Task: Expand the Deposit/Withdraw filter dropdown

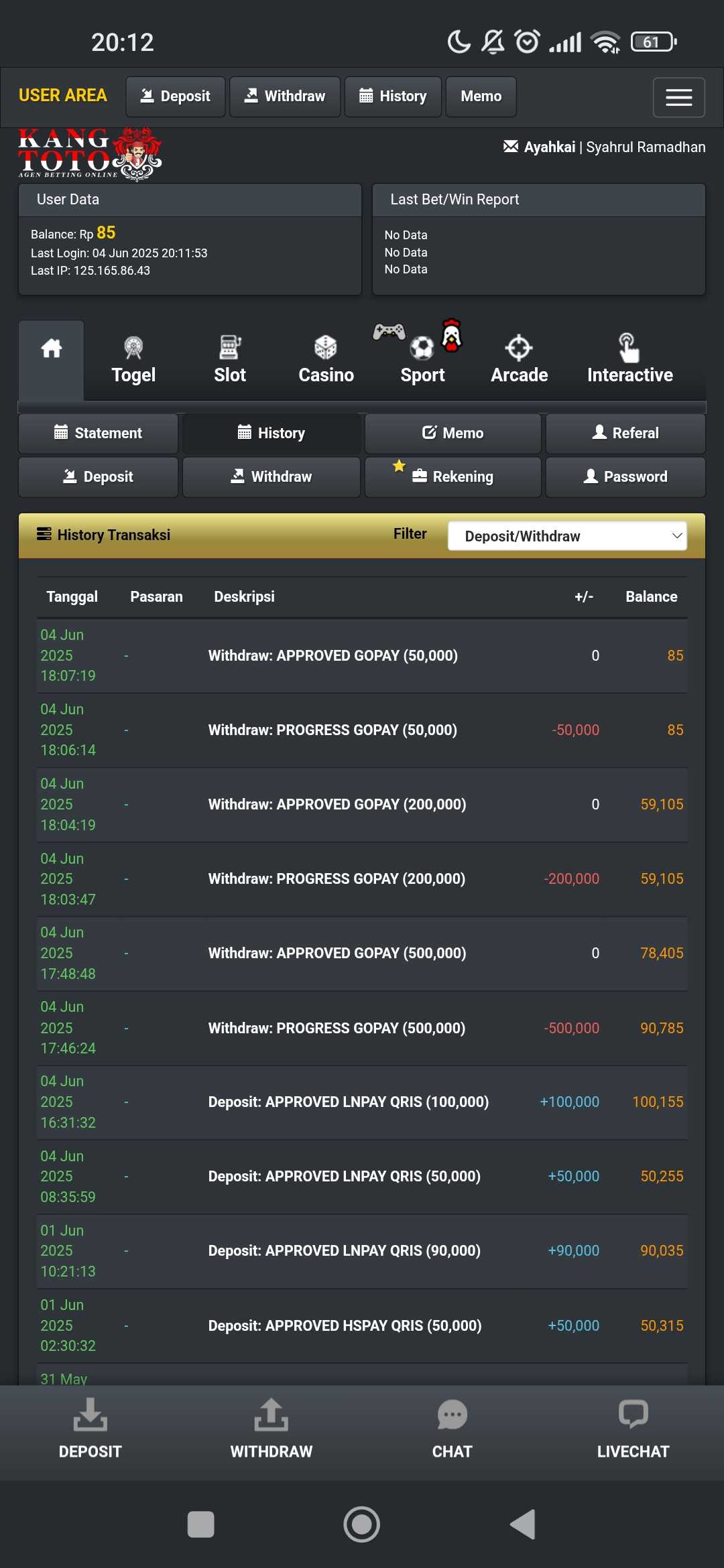Action: (x=567, y=536)
